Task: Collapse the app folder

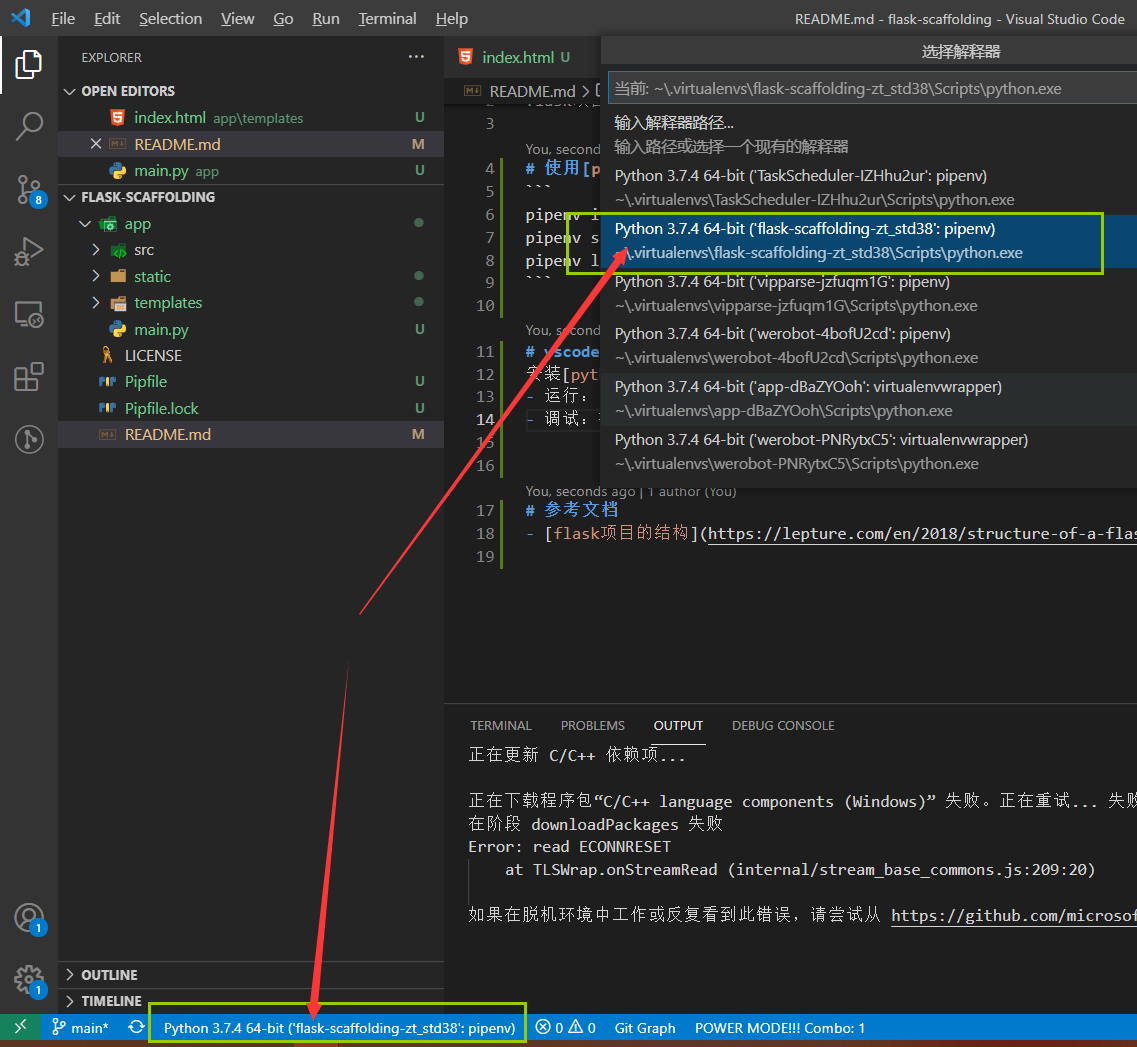Action: (x=85, y=224)
